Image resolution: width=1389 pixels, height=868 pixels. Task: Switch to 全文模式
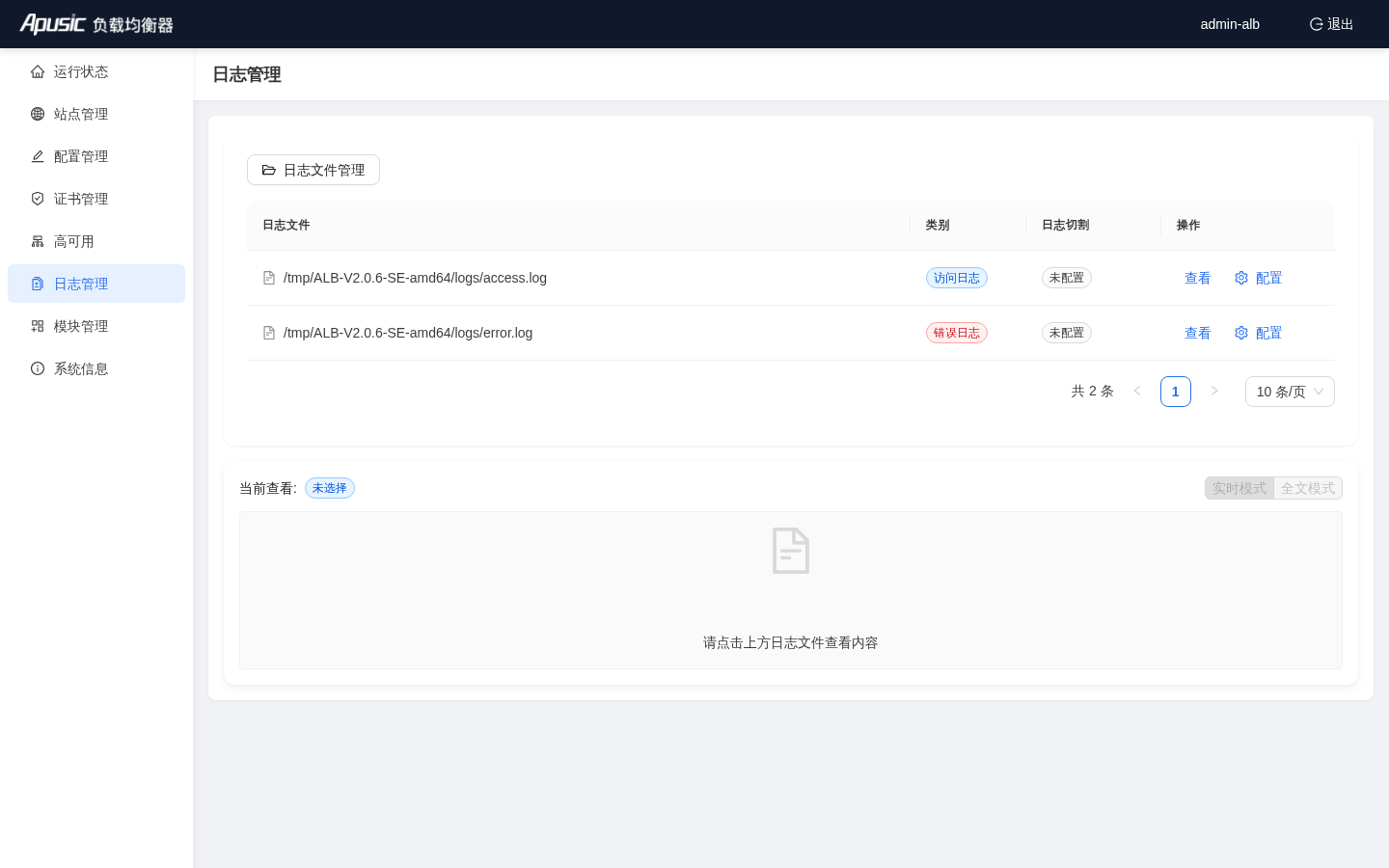(x=1308, y=488)
